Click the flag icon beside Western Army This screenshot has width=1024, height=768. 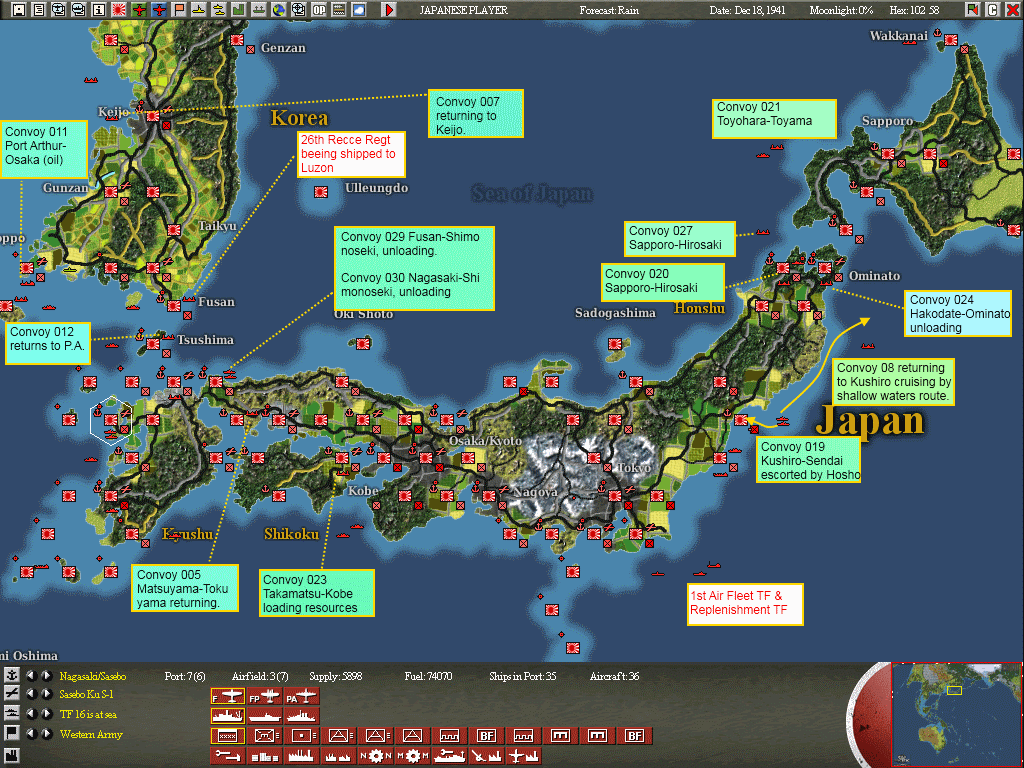(x=12, y=733)
